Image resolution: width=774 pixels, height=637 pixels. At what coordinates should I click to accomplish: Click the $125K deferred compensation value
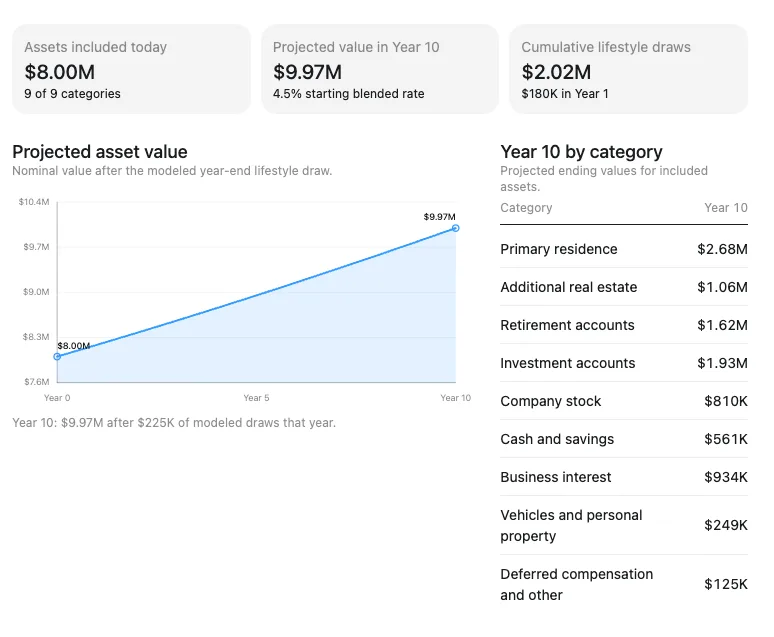click(x=726, y=584)
